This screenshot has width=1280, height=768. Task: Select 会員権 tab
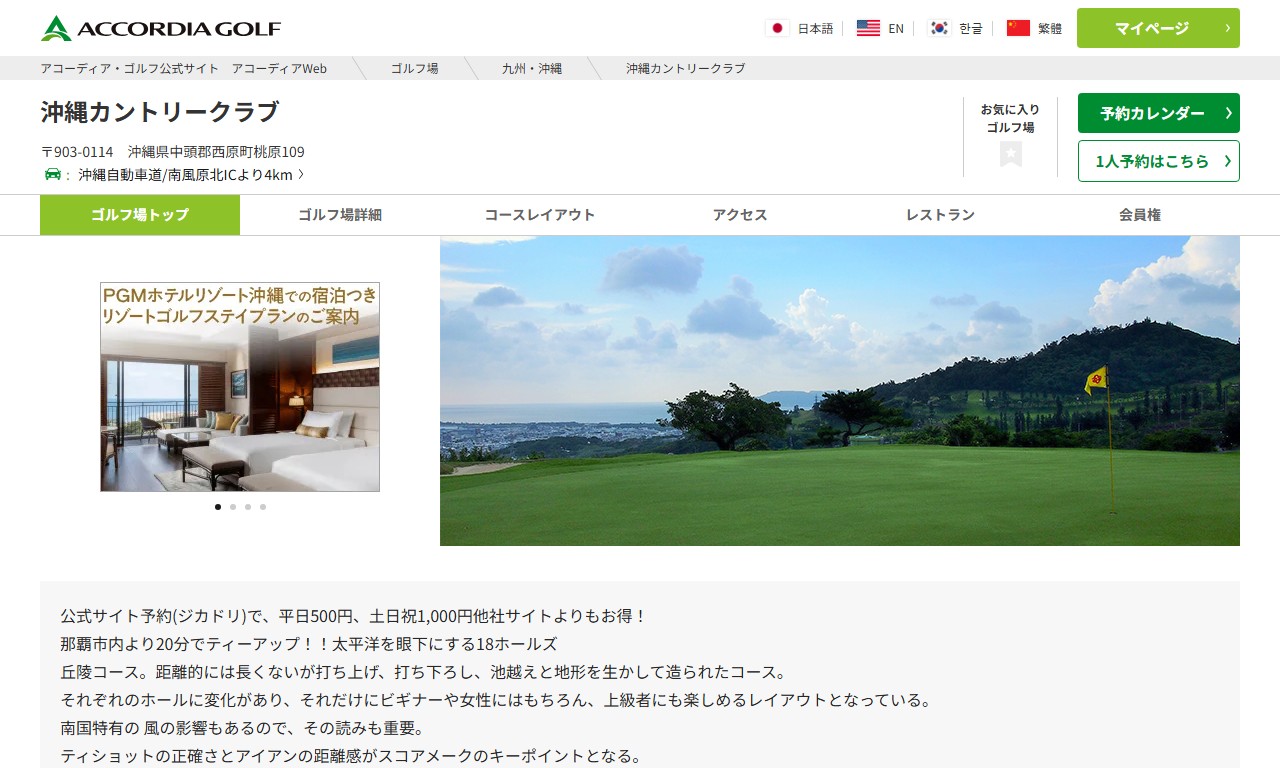click(1140, 215)
